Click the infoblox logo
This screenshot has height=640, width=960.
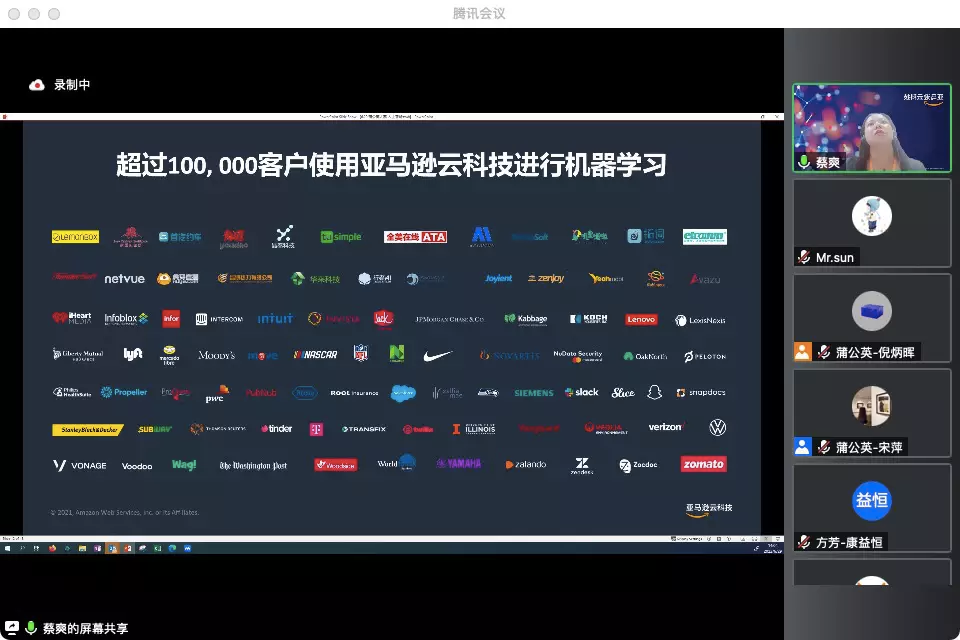coord(126,318)
